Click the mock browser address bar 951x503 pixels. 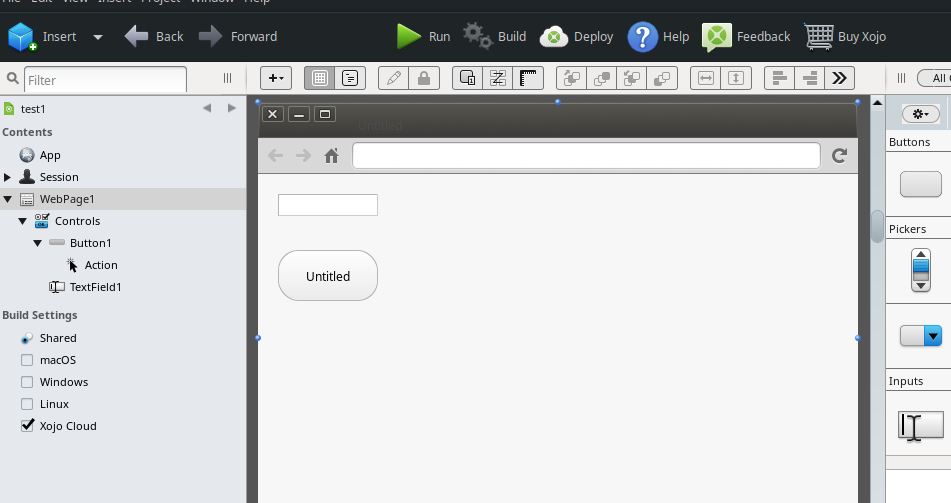point(586,156)
